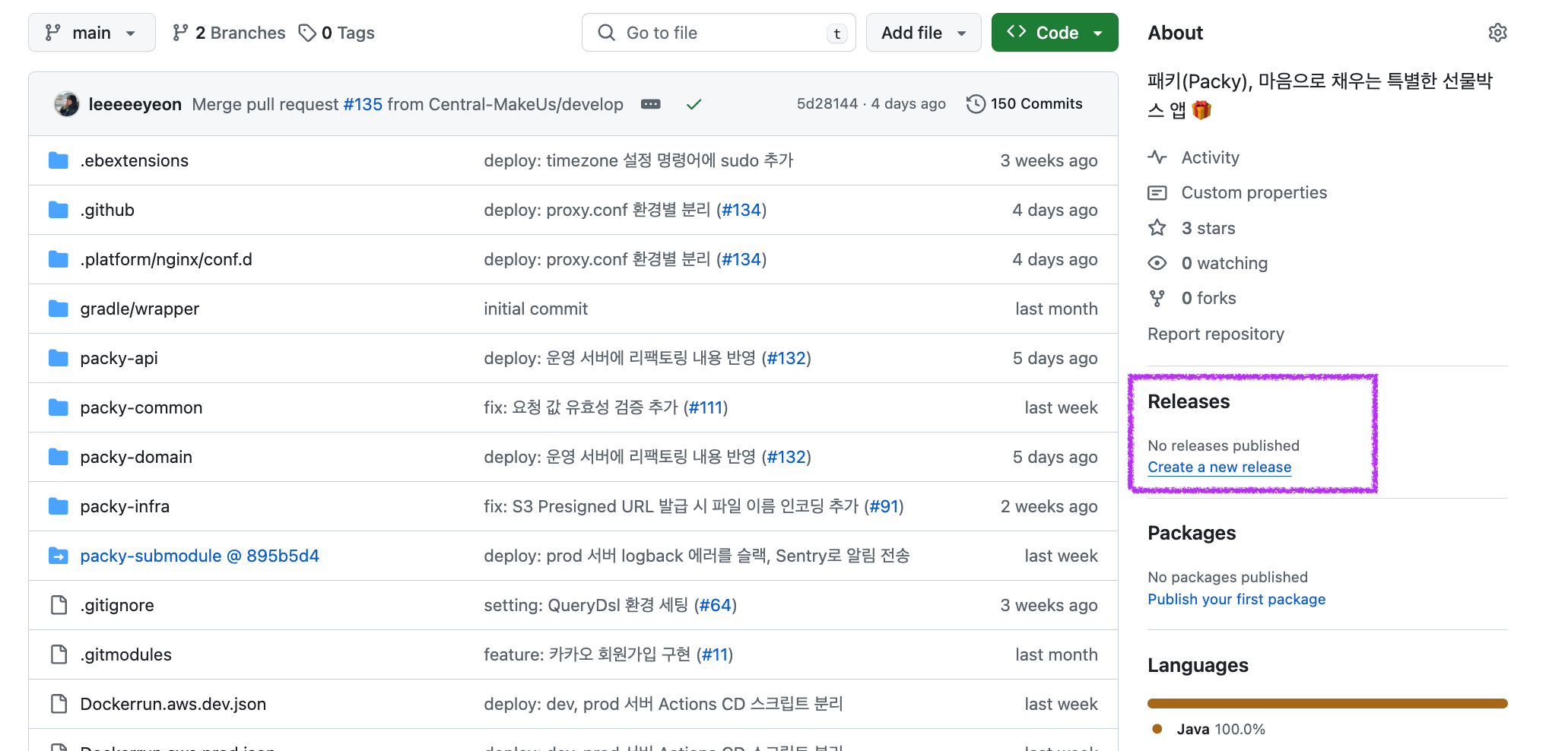Open the repository settings gear icon
The height and width of the screenshot is (751, 1568).
coord(1497,33)
